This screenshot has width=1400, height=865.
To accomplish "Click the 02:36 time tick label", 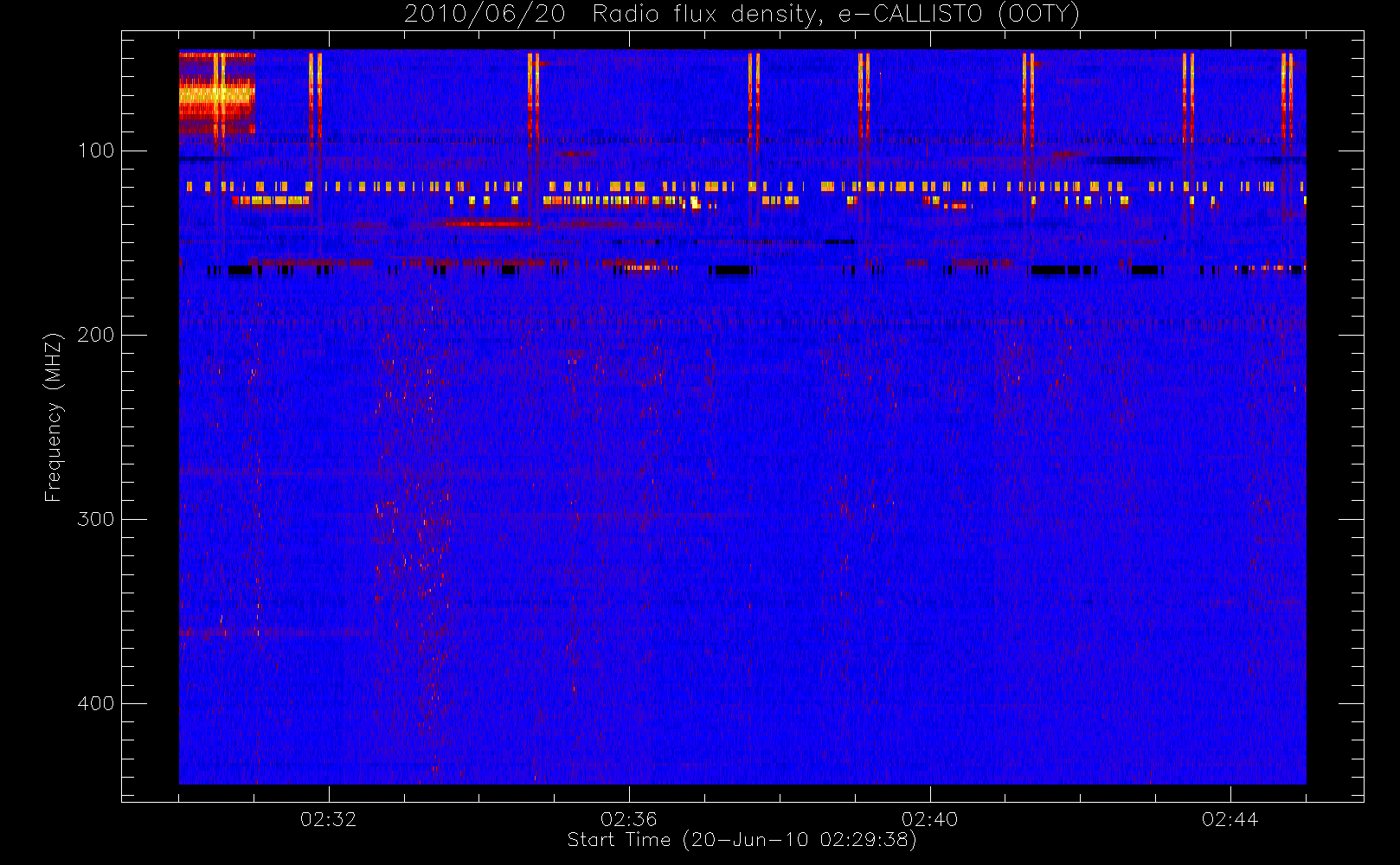I will tap(629, 819).
